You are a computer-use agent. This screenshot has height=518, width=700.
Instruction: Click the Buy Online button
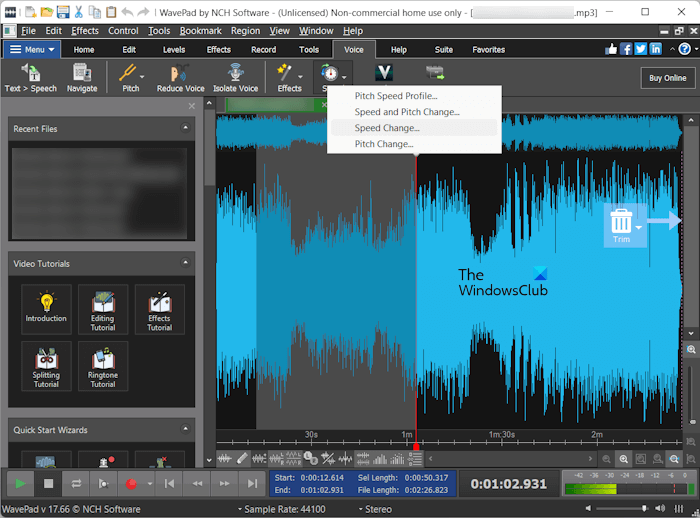(x=667, y=78)
